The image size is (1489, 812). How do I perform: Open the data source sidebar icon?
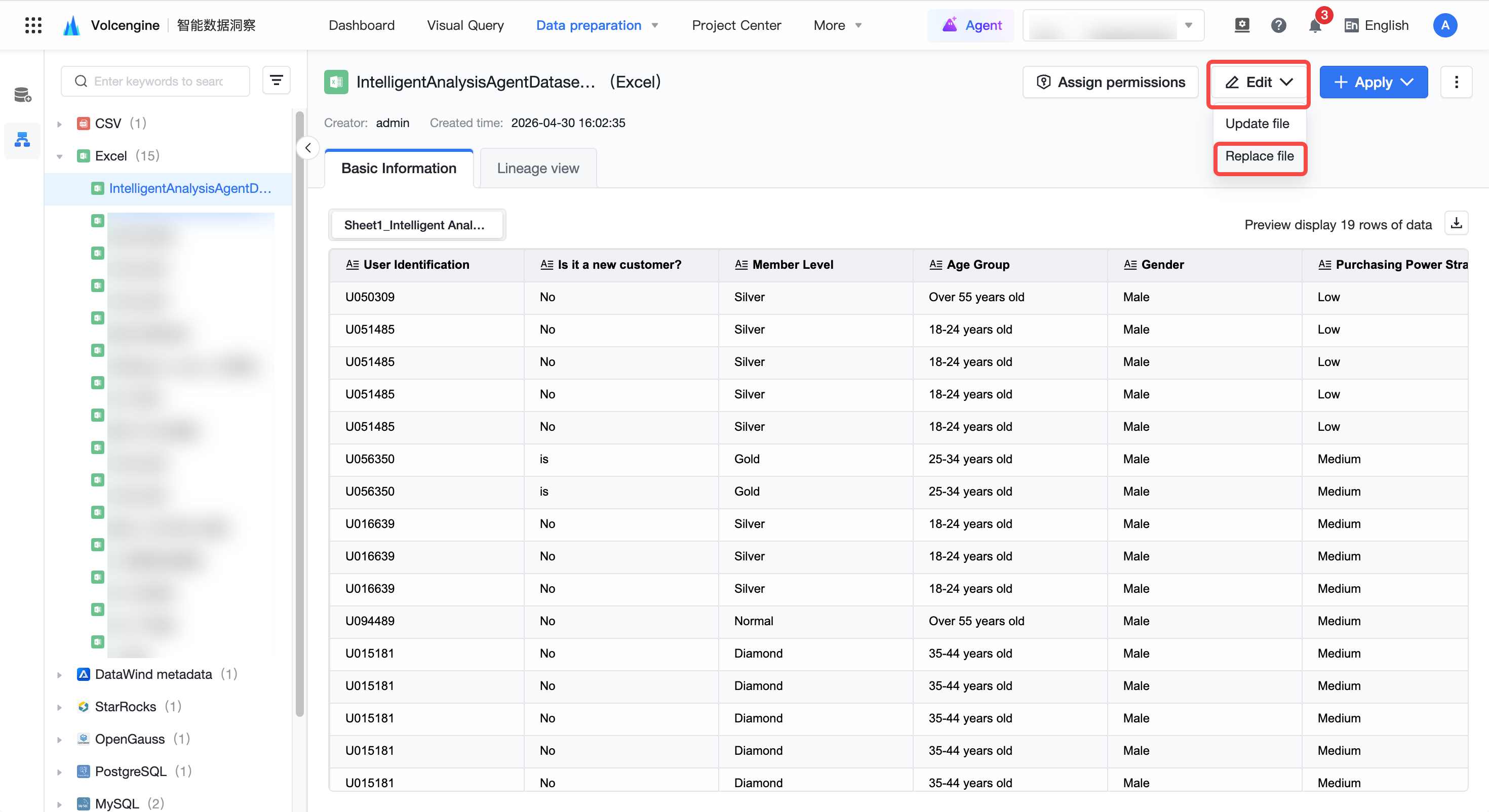tap(23, 94)
